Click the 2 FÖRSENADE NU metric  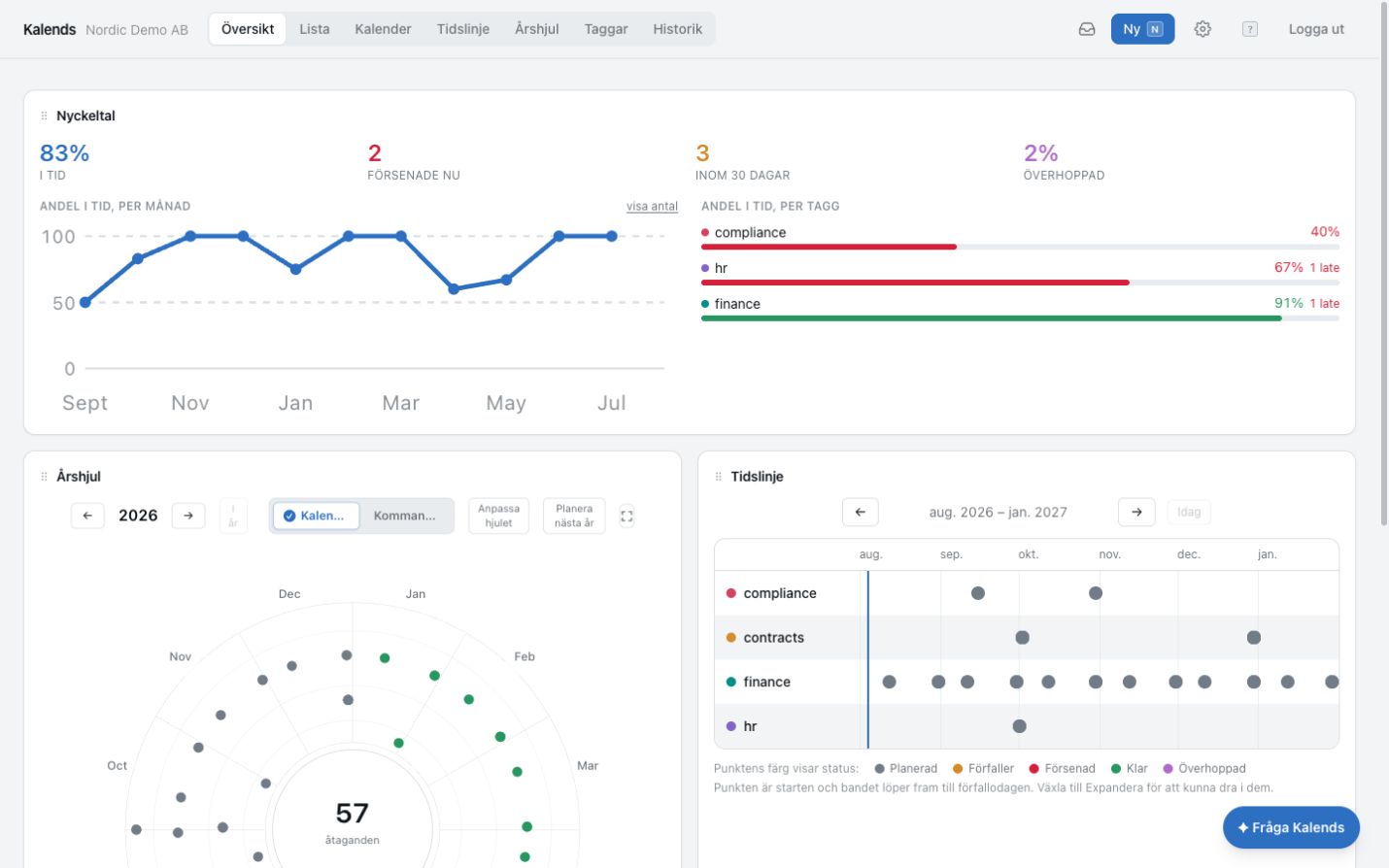[414, 161]
